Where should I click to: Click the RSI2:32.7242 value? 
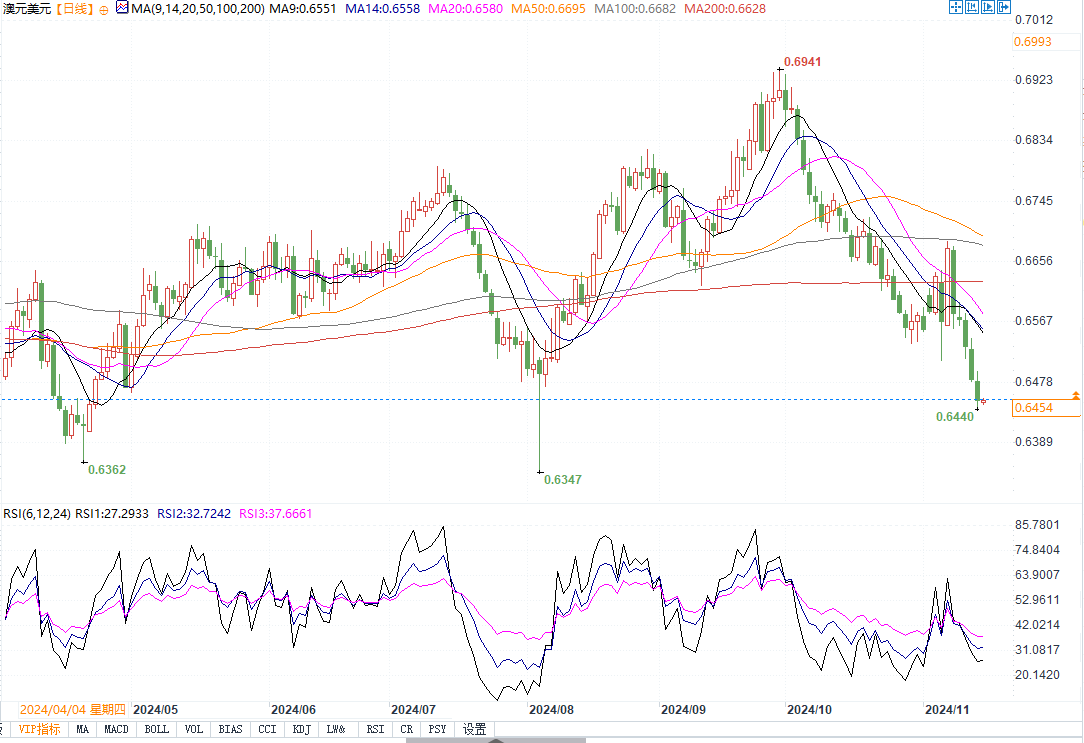point(194,514)
